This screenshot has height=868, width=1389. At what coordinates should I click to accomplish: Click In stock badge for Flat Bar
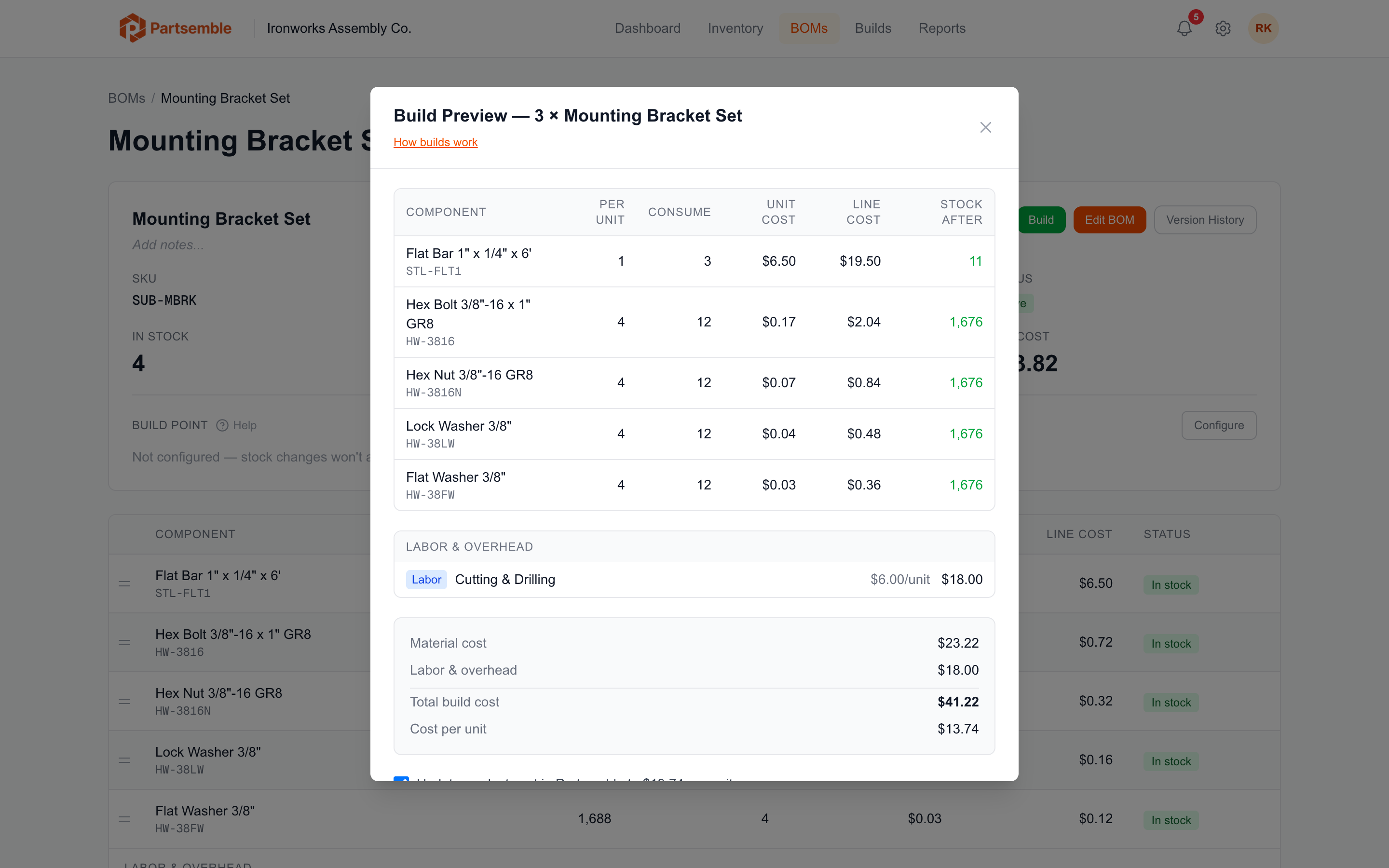1171,585
